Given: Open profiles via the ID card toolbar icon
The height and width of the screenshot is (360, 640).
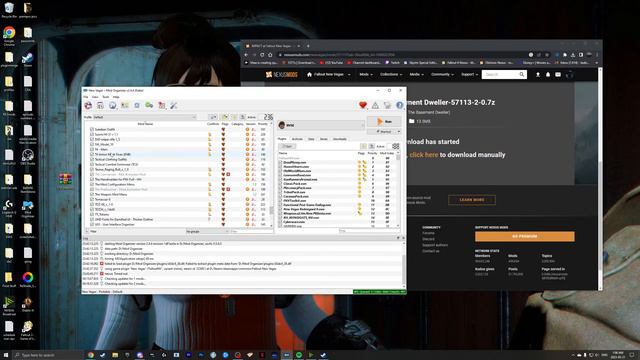Looking at the screenshot, I should coord(125,105).
